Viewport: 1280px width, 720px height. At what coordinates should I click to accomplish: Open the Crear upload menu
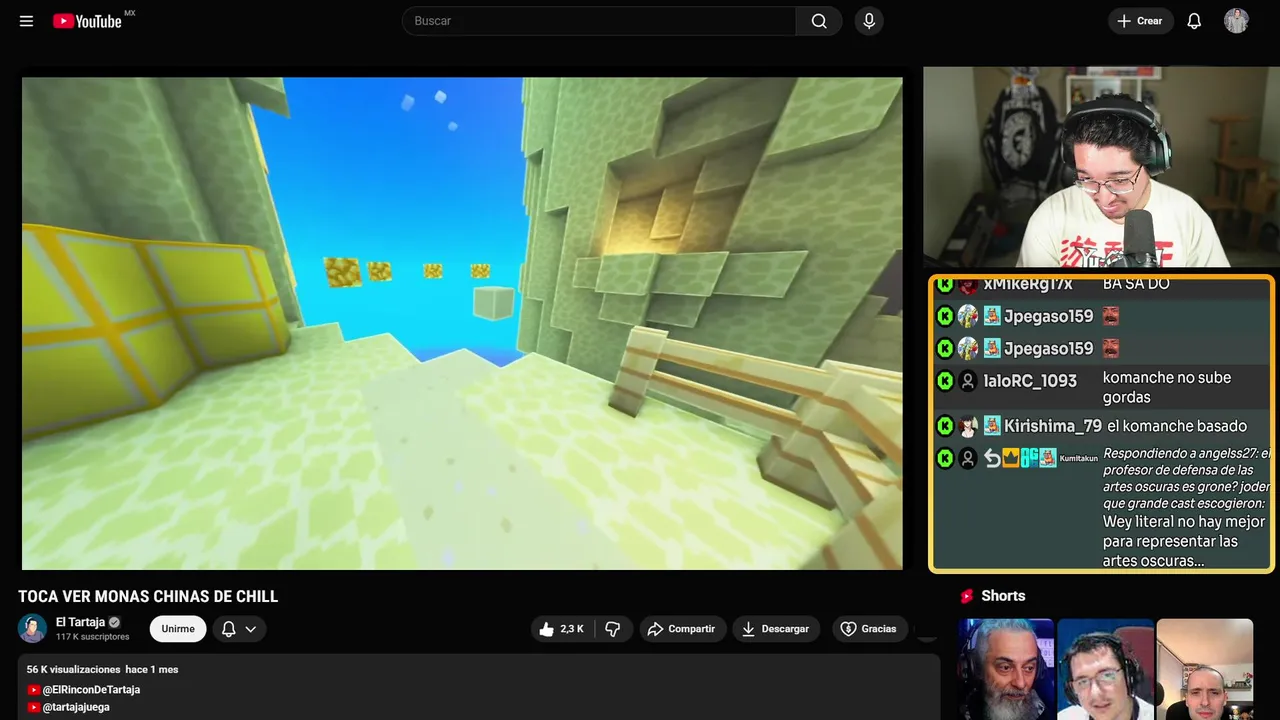(x=1139, y=21)
